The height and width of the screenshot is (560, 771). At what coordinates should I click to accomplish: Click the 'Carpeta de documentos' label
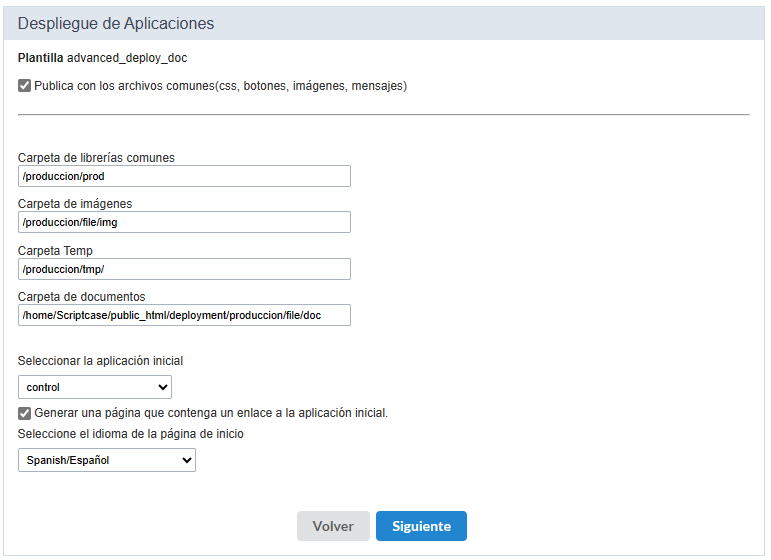[82, 296]
